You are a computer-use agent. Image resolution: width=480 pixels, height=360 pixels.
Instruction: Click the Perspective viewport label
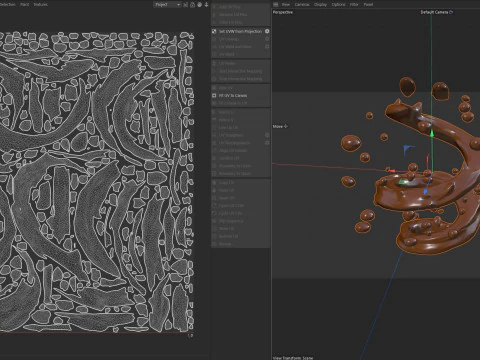[x=283, y=12]
